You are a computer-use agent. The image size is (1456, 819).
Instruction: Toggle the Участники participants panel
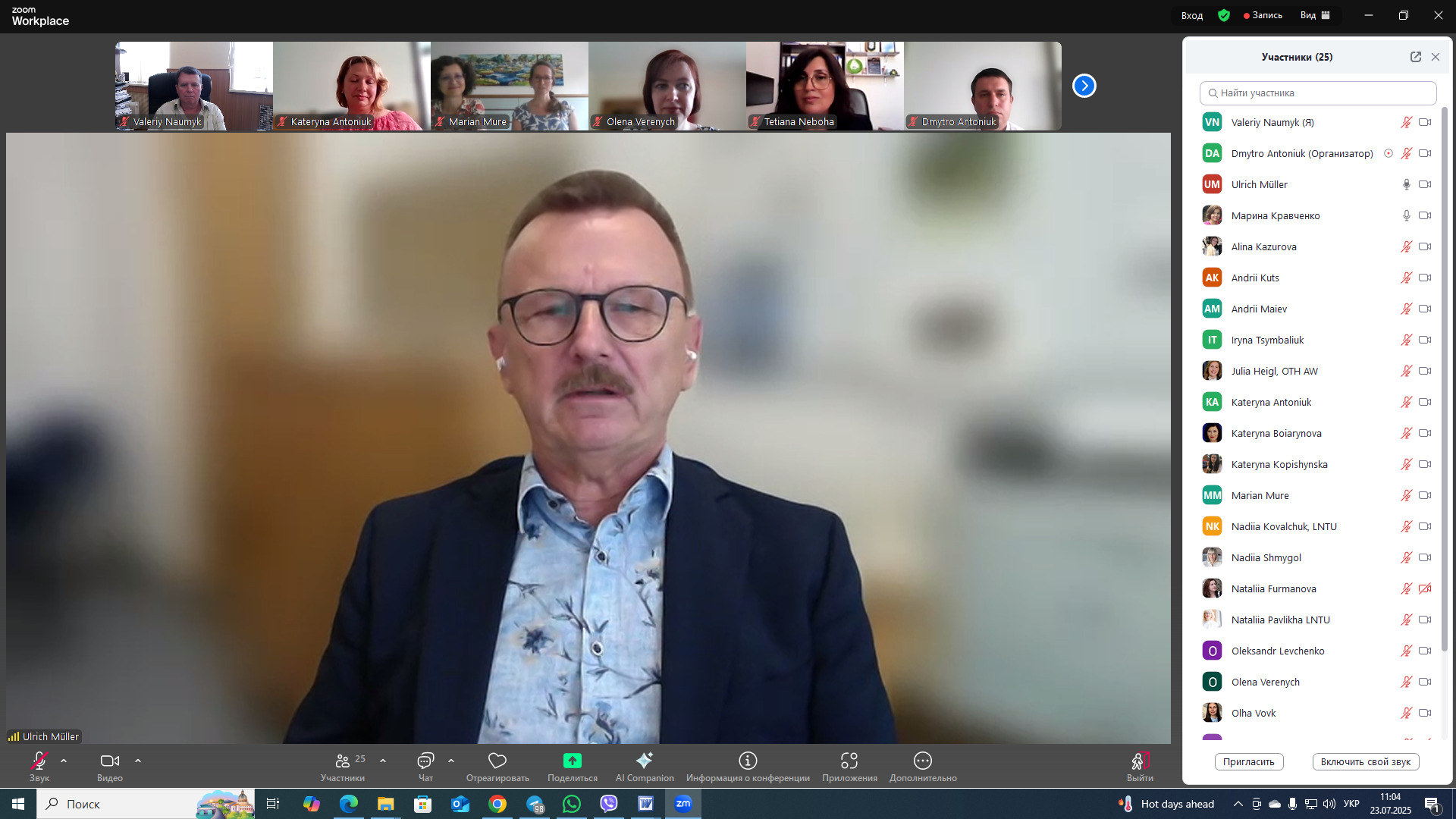[343, 761]
